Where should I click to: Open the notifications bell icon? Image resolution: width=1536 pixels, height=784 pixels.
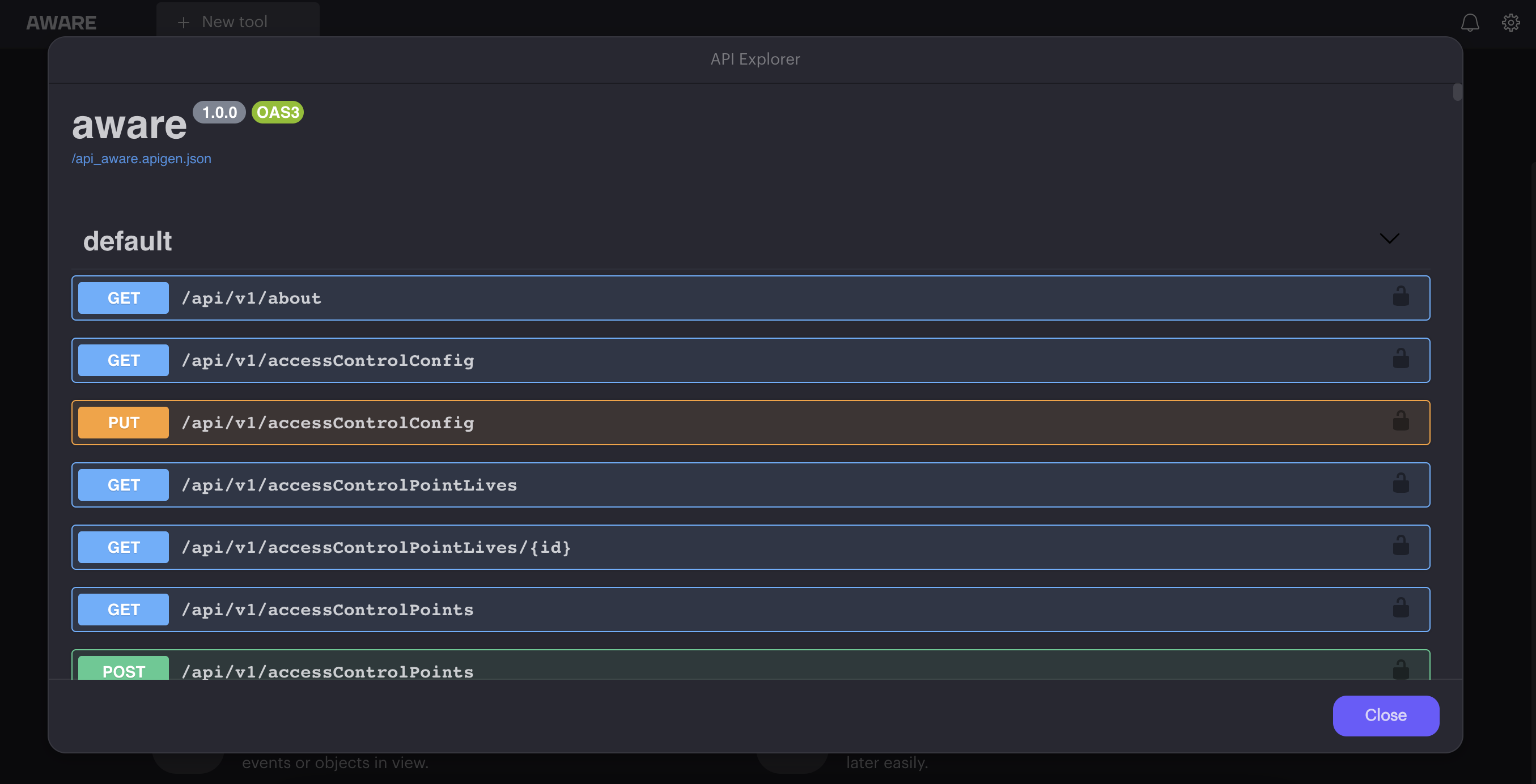[x=1470, y=23]
